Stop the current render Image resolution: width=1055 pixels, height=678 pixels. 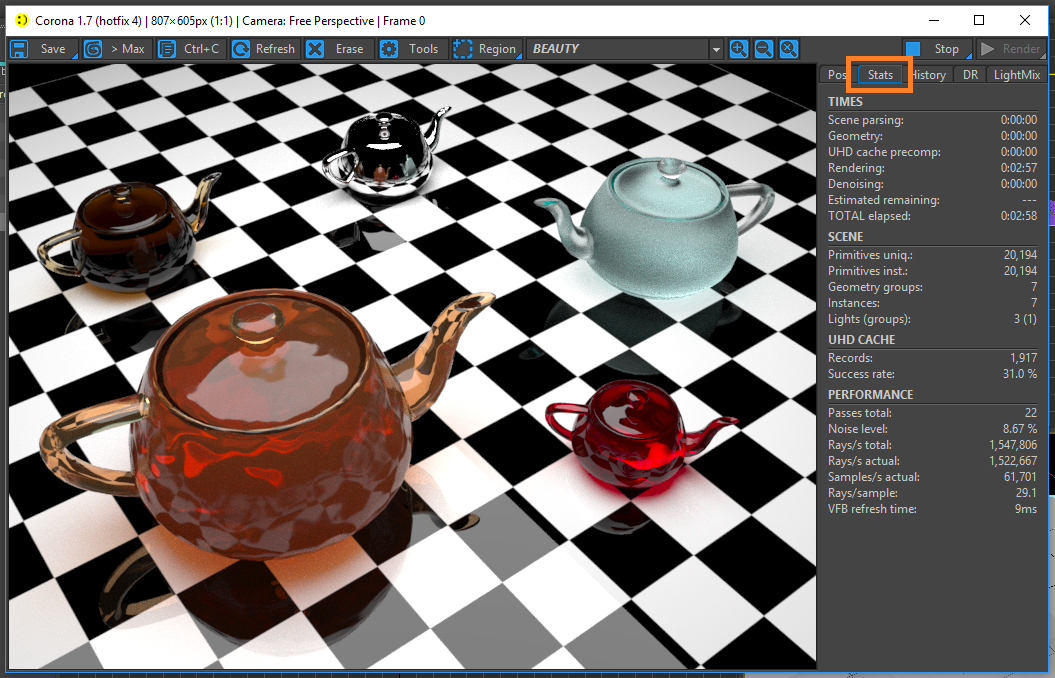tap(935, 49)
